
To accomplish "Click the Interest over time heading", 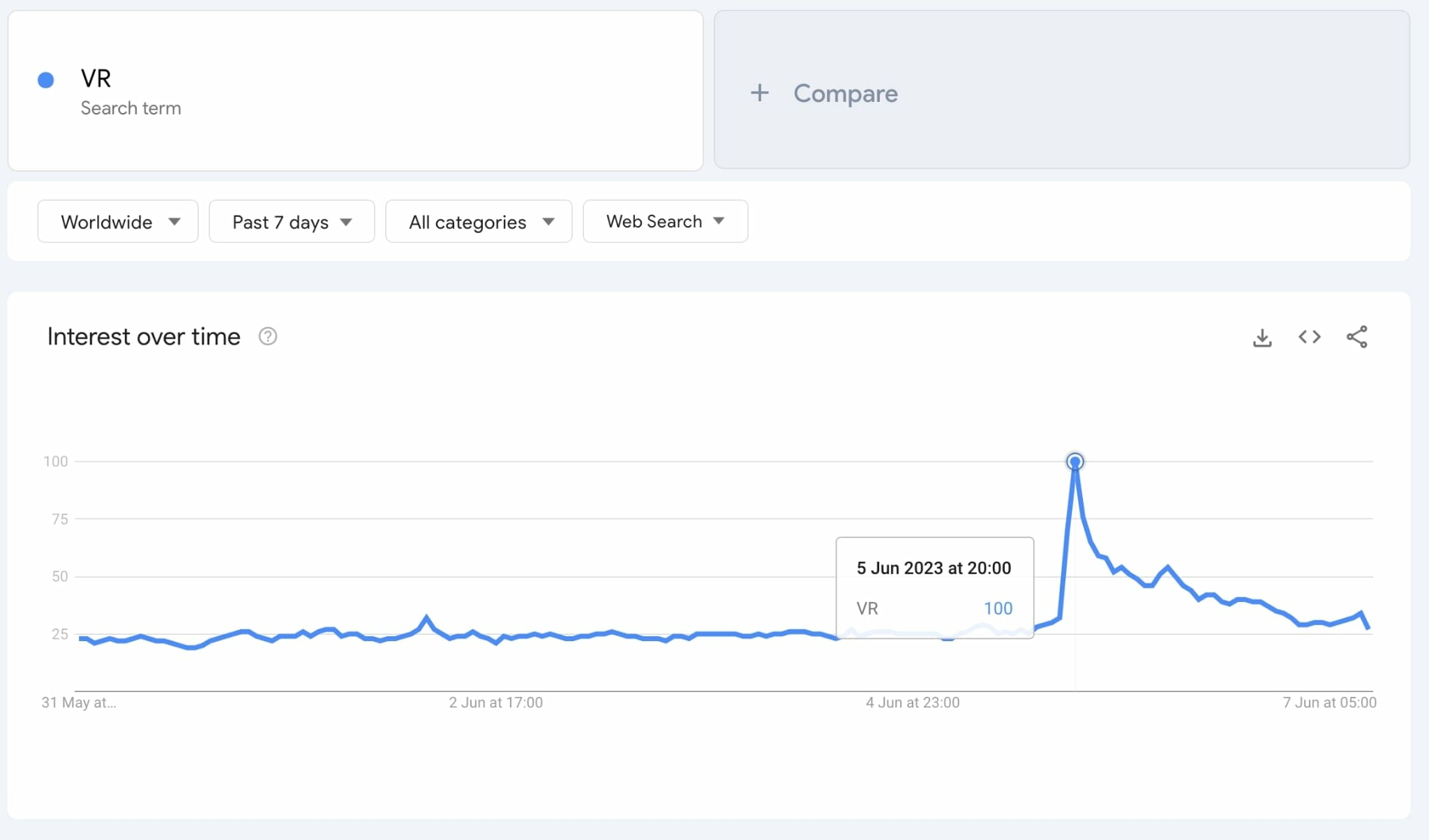I will [144, 336].
